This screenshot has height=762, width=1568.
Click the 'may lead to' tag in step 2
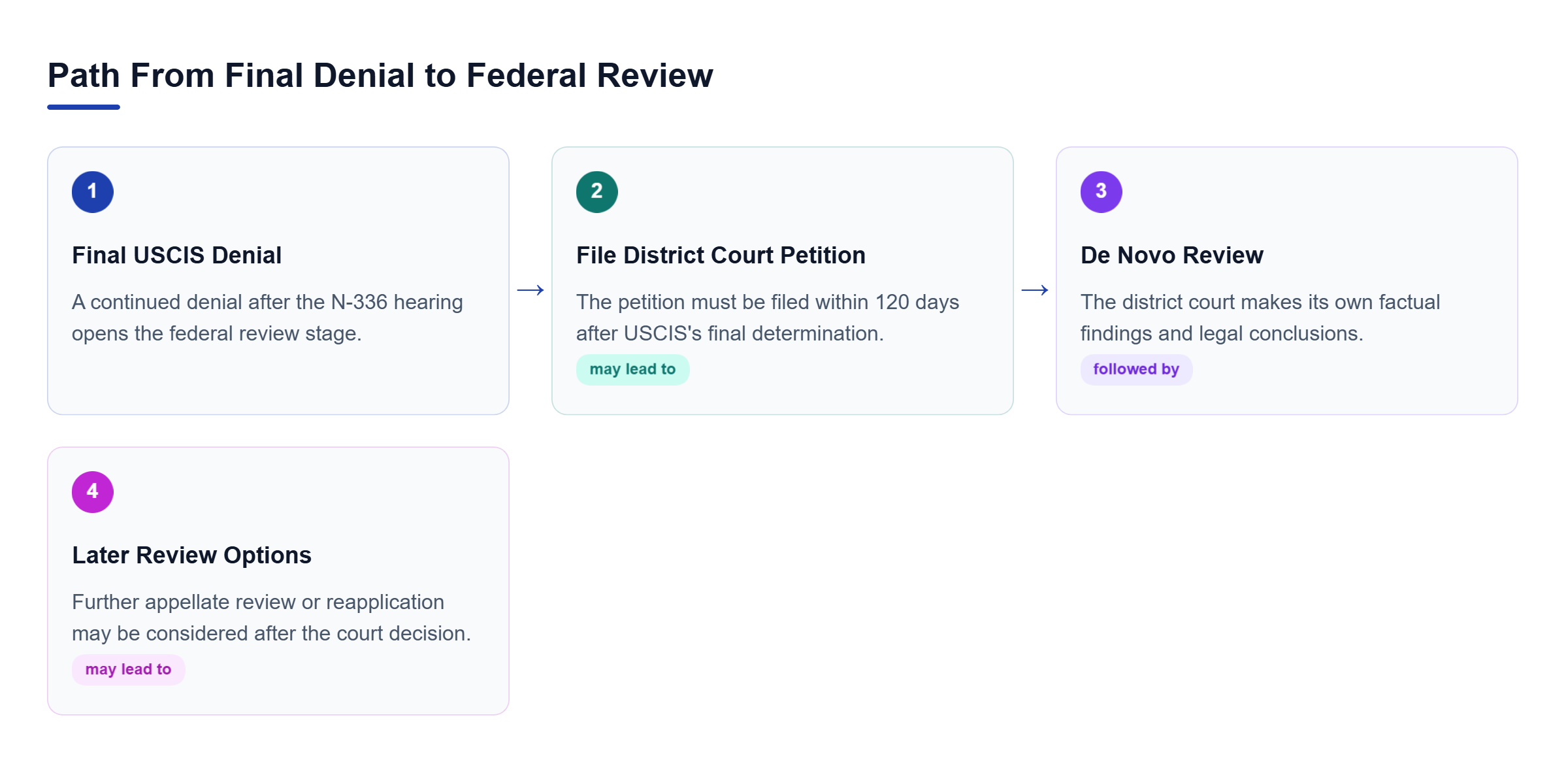point(632,370)
